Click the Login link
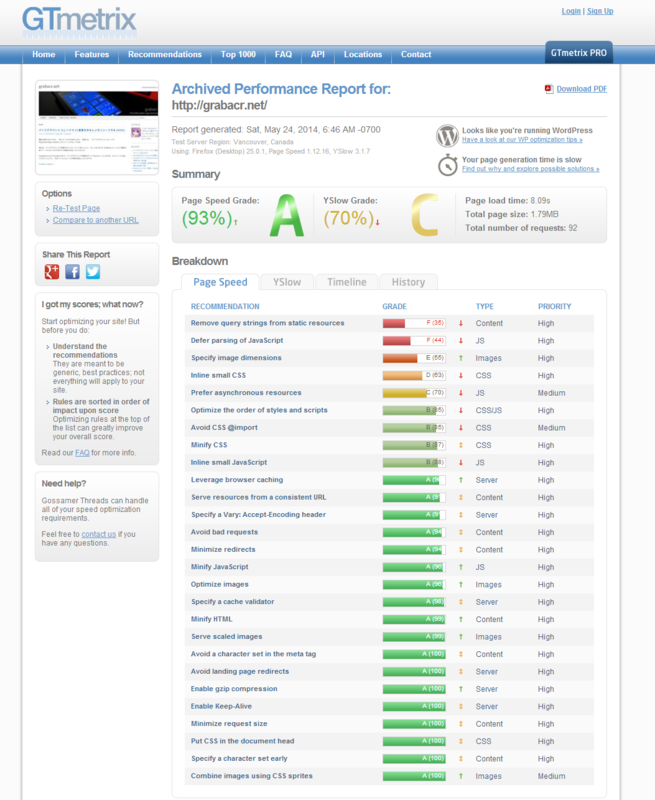The height and width of the screenshot is (800, 655). tap(571, 11)
